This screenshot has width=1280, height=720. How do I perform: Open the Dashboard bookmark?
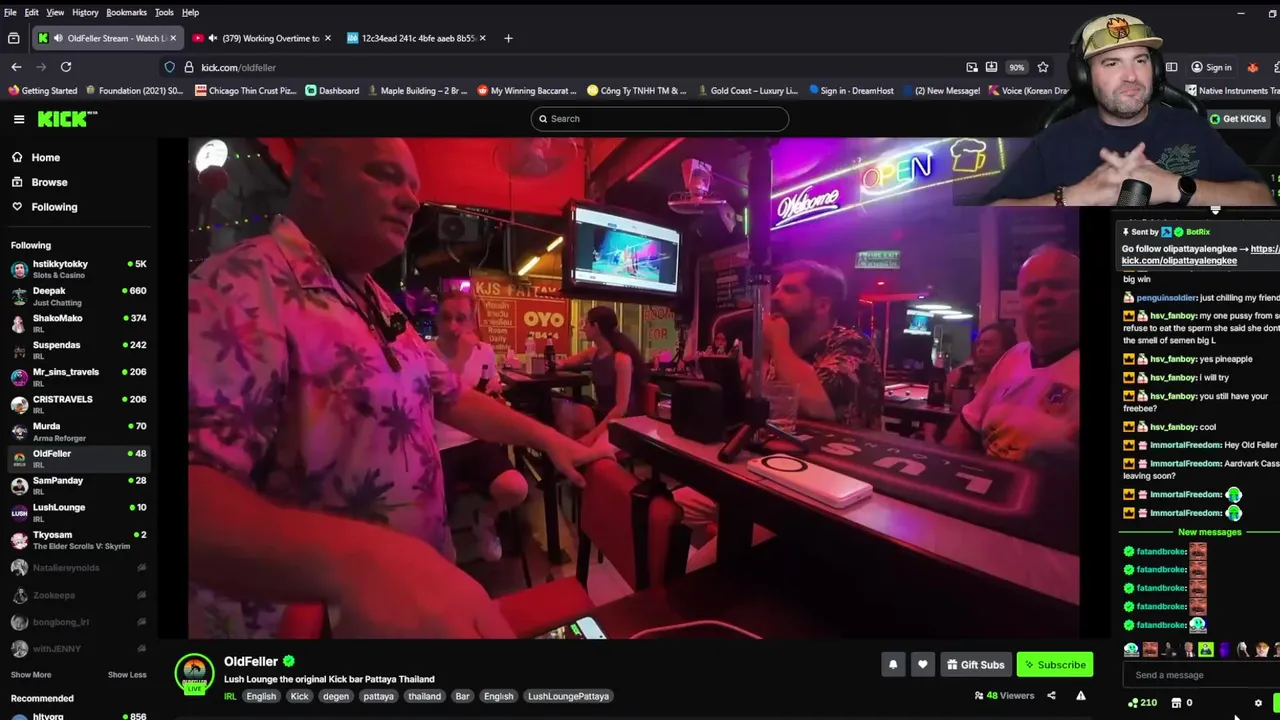coord(332,90)
